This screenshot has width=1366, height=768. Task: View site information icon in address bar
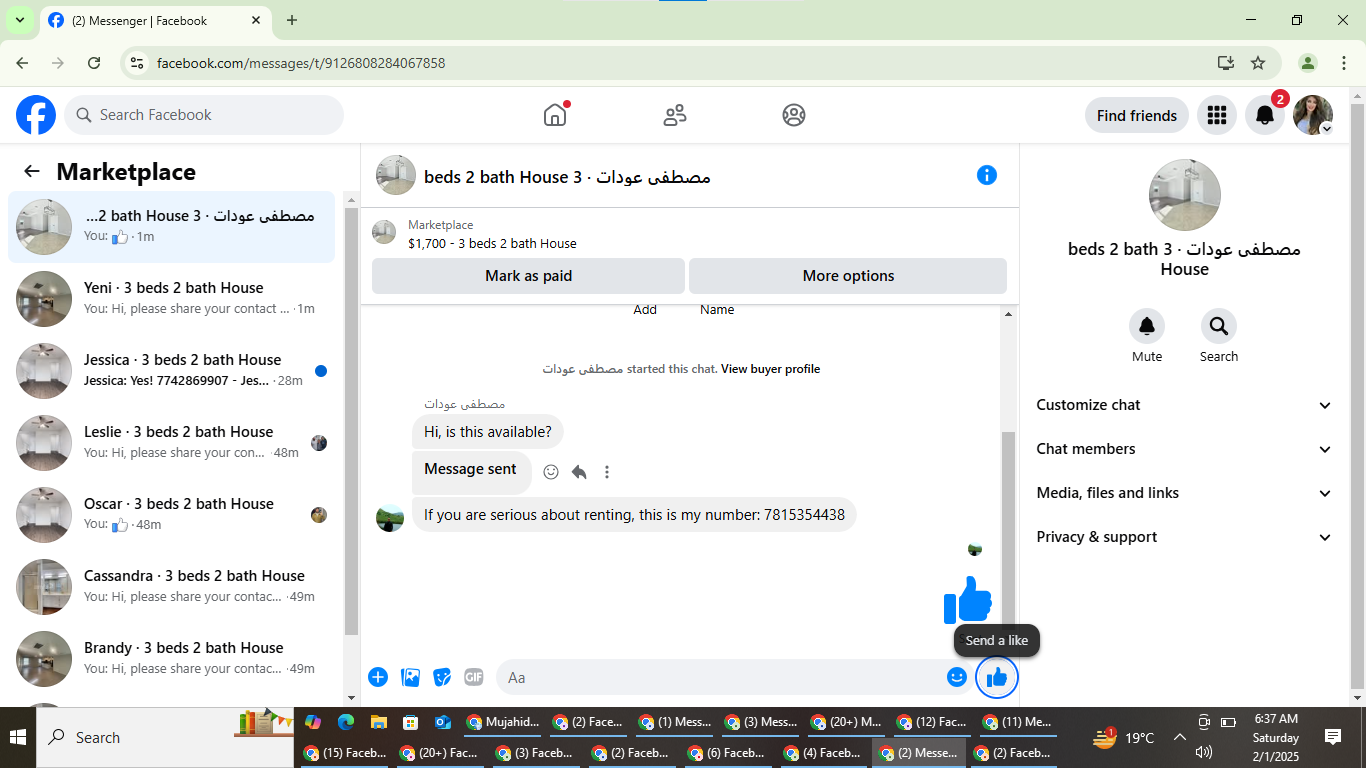click(138, 63)
